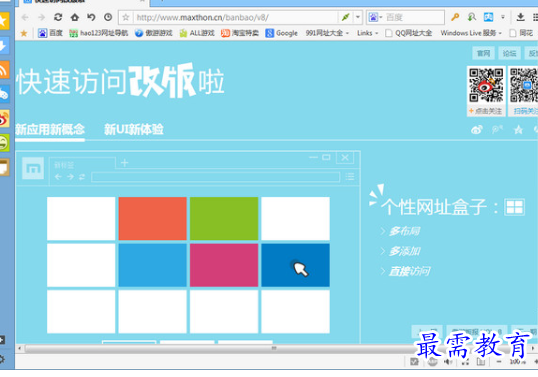538x377 pixels.
Task: Switch to the 新应用新概念 tab
Action: [x=50, y=129]
